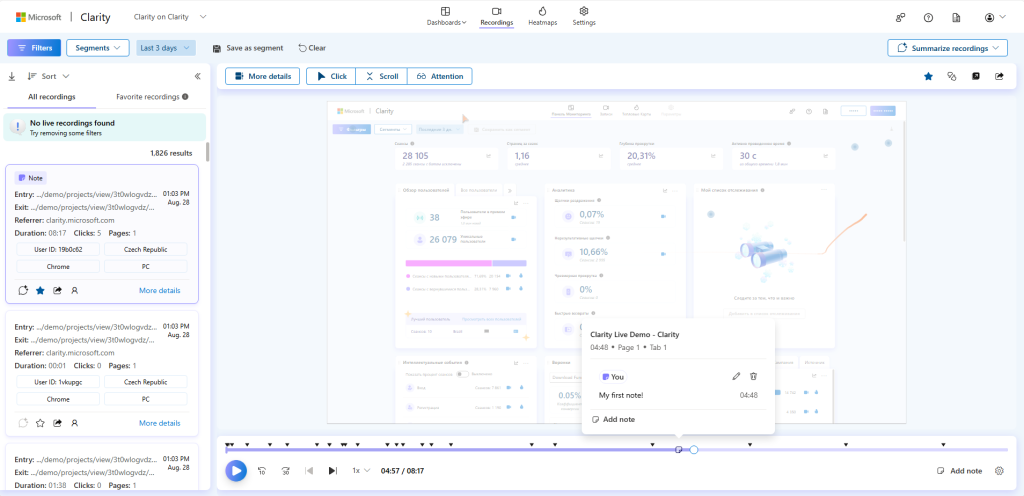Favorite the second recording with the star icon
Image resolution: width=1024 pixels, height=496 pixels.
click(x=40, y=423)
